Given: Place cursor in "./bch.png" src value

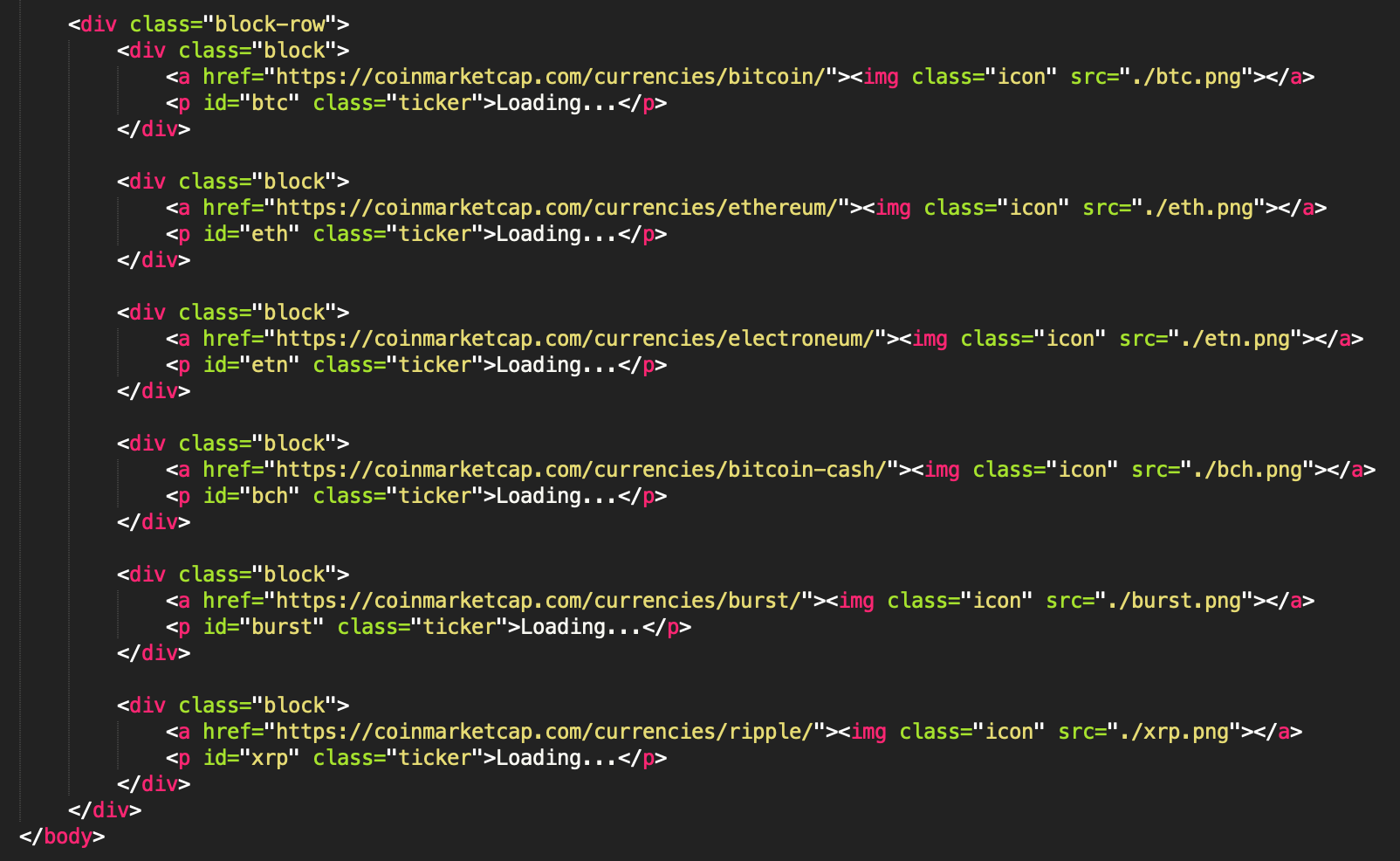Looking at the screenshot, I should click(x=1247, y=470).
